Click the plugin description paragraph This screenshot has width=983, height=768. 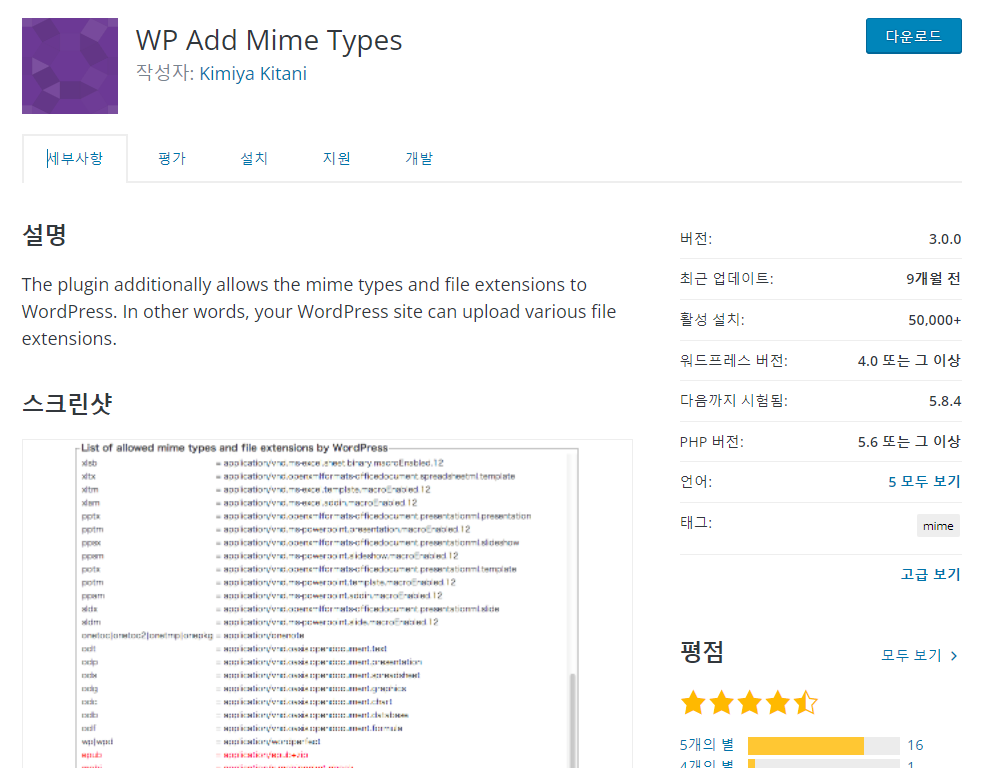pyautogui.click(x=319, y=312)
